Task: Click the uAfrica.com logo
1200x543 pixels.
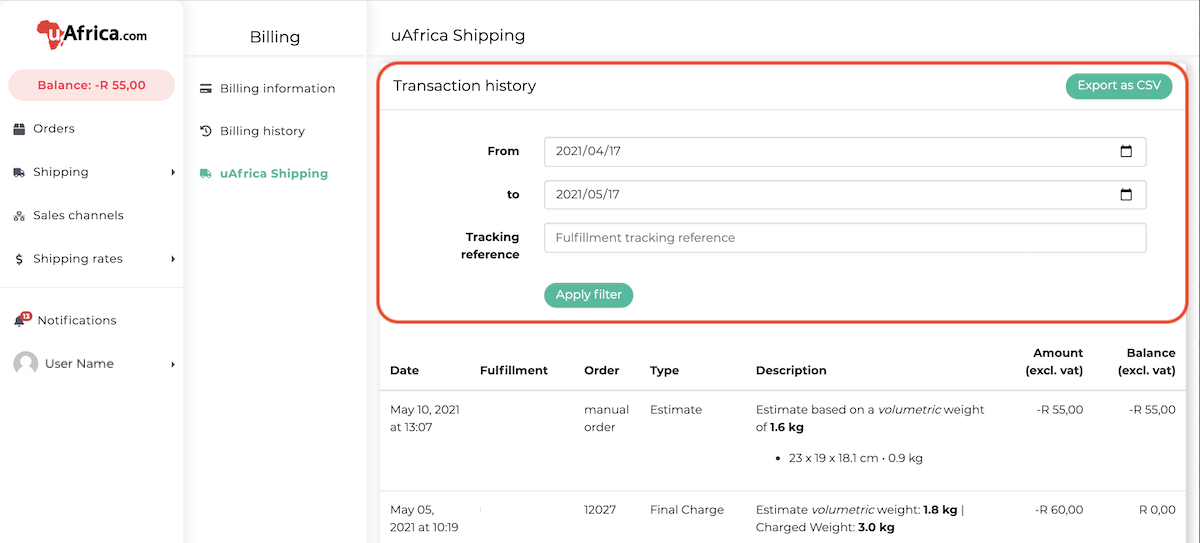Action: (91, 35)
